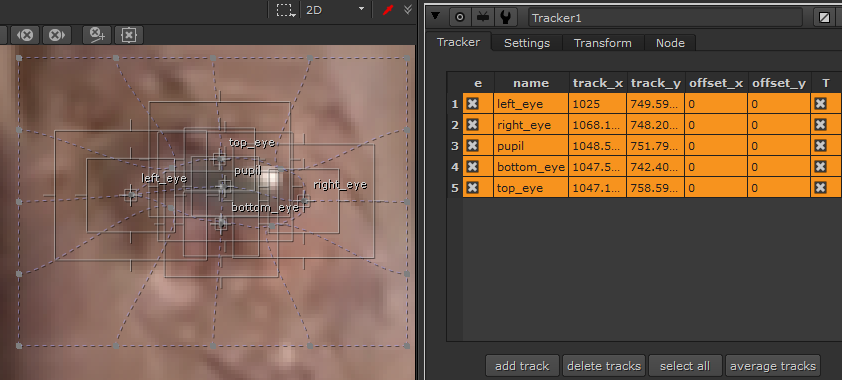Image resolution: width=842 pixels, height=380 pixels.
Task: Click the average tracks button
Action: tap(773, 366)
